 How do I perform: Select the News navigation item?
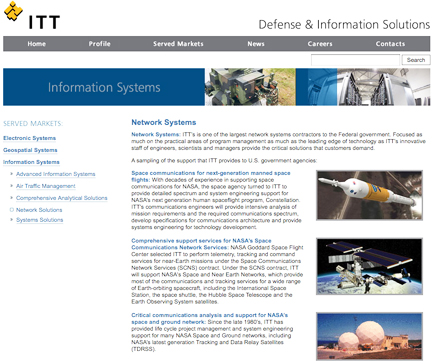click(x=256, y=44)
